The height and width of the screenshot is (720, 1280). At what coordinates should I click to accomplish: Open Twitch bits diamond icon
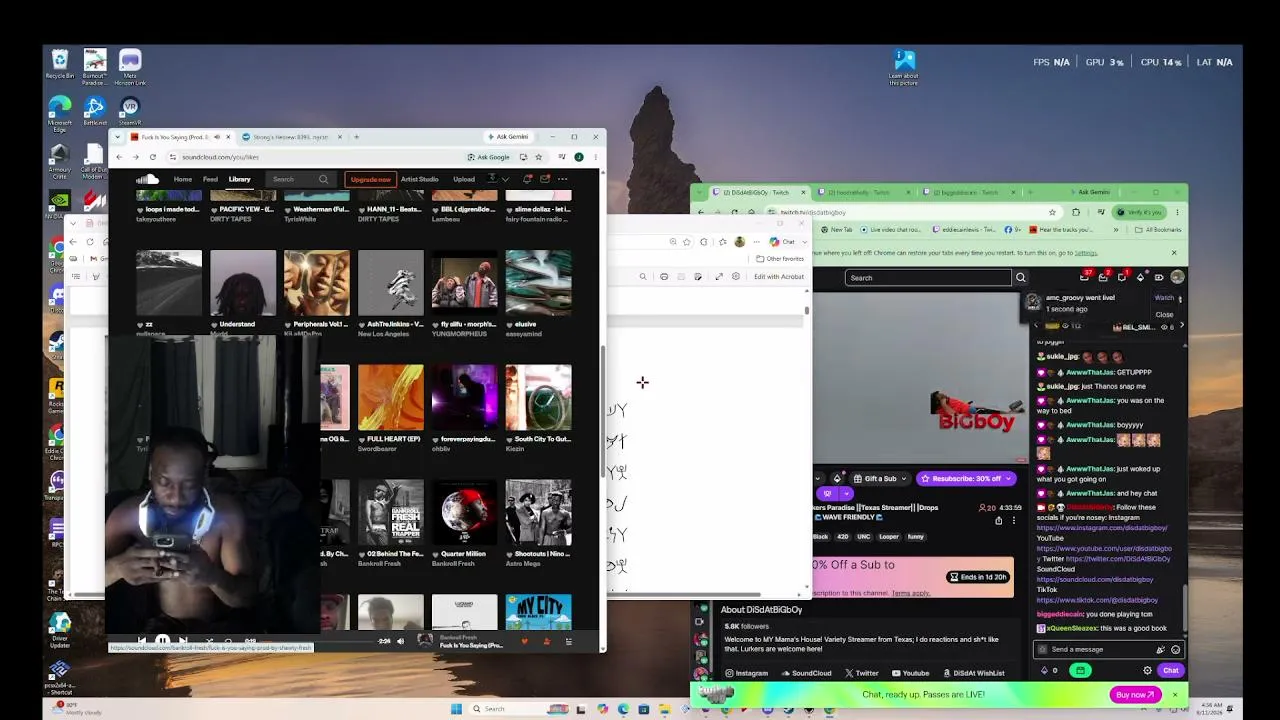[1141, 277]
